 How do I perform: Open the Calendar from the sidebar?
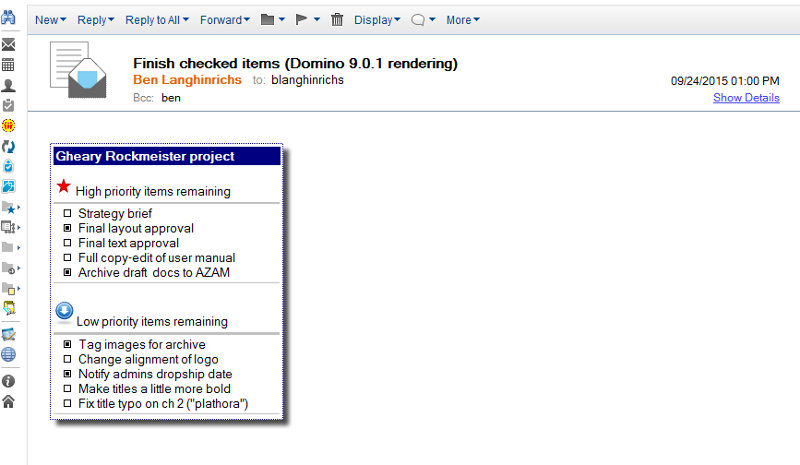point(8,65)
